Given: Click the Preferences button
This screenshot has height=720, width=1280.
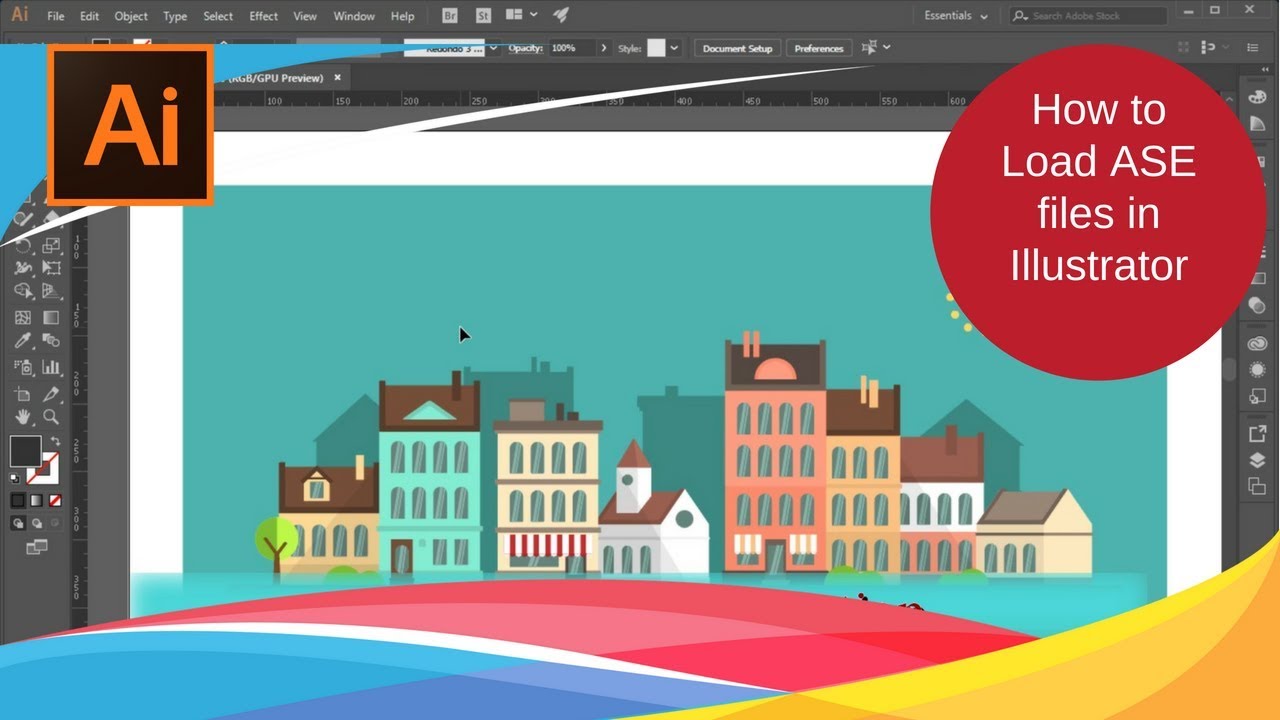Looking at the screenshot, I should point(819,48).
